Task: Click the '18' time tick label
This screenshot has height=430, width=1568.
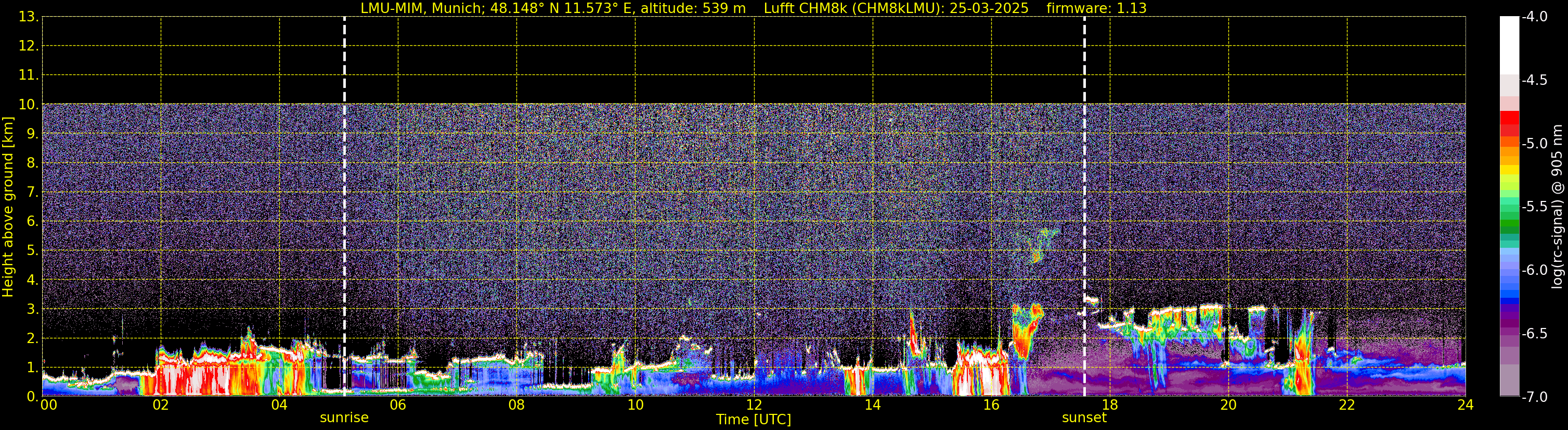Action: [1110, 405]
